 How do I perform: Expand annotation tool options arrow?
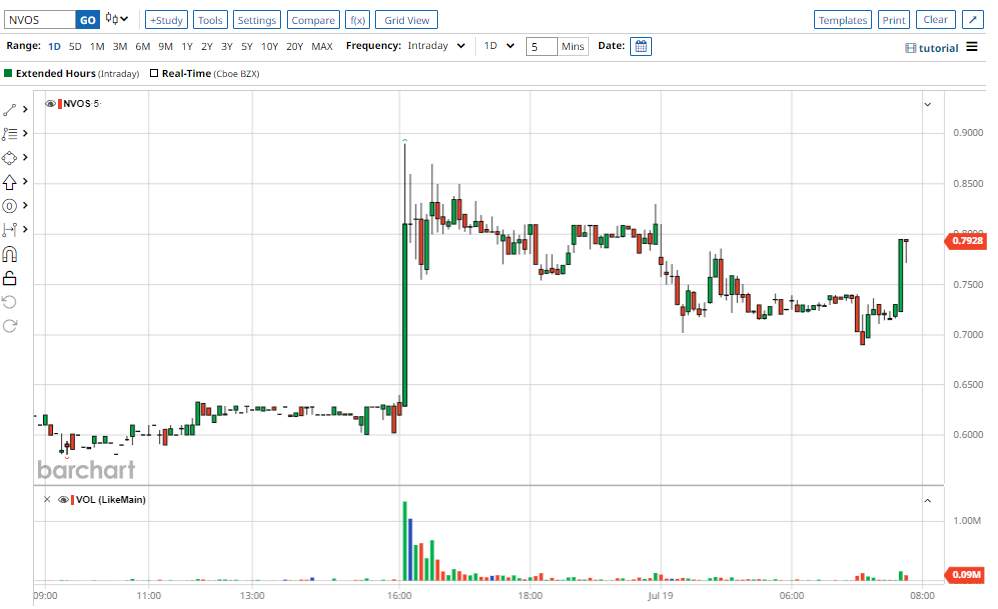[25, 206]
